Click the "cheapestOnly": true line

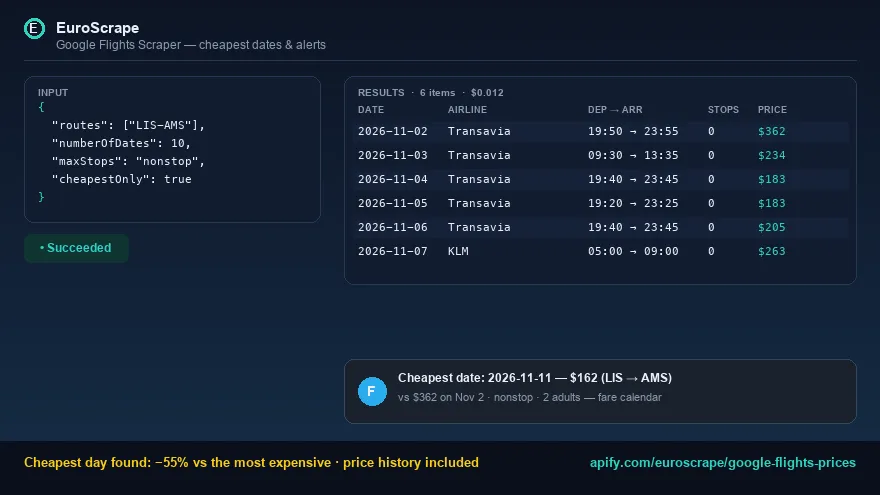click(x=122, y=179)
